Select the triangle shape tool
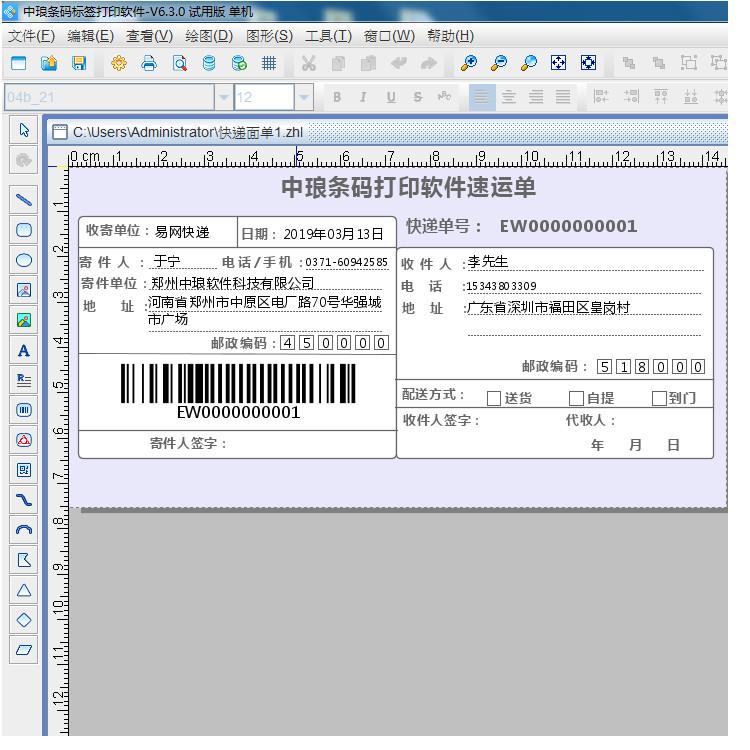 [x=24, y=590]
